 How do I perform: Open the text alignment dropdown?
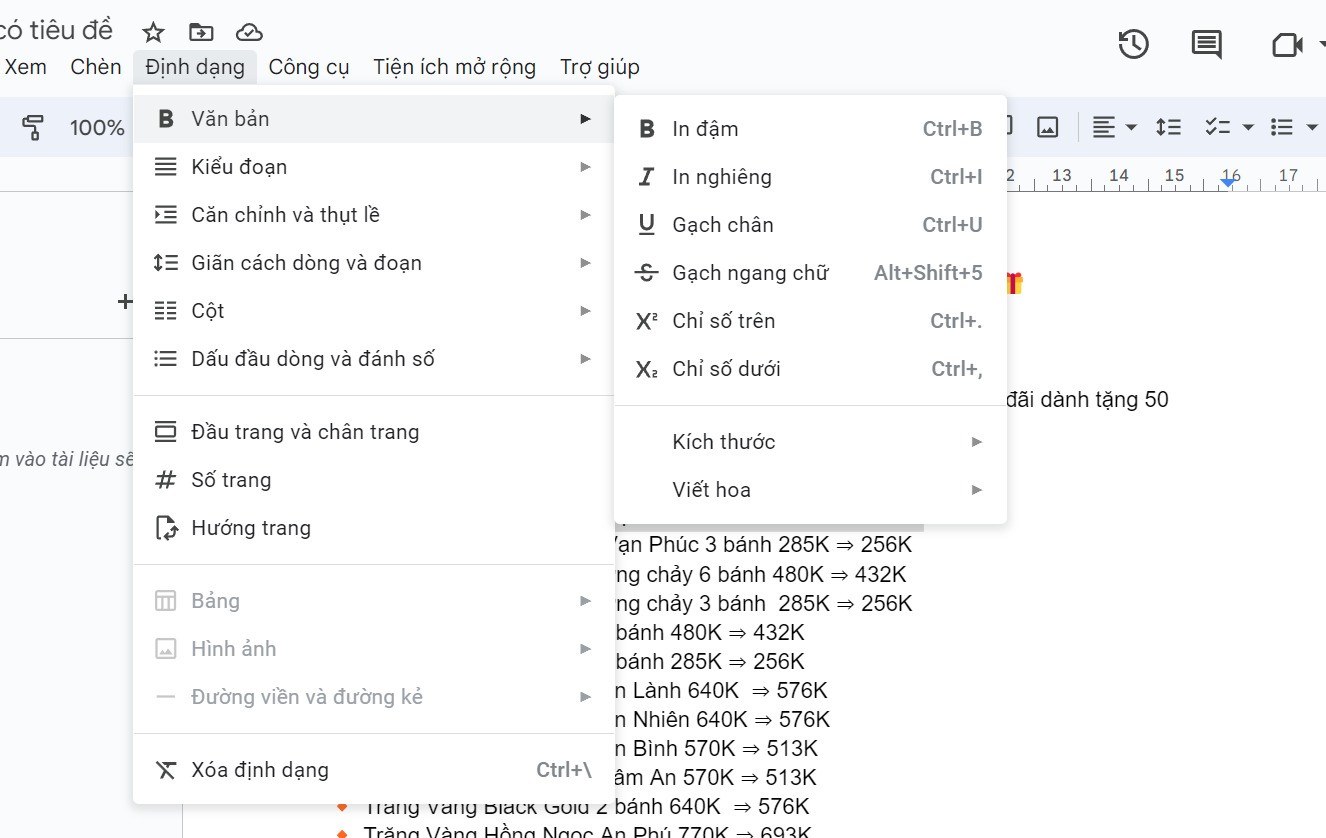pyautogui.click(x=1113, y=127)
